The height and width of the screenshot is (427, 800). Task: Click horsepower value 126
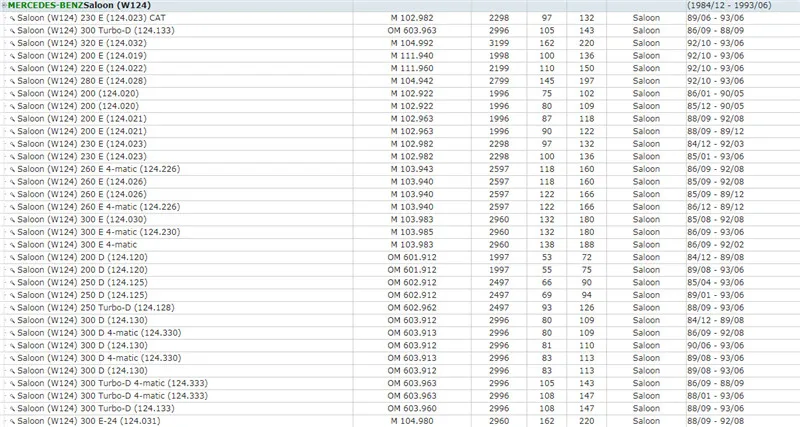pos(587,308)
